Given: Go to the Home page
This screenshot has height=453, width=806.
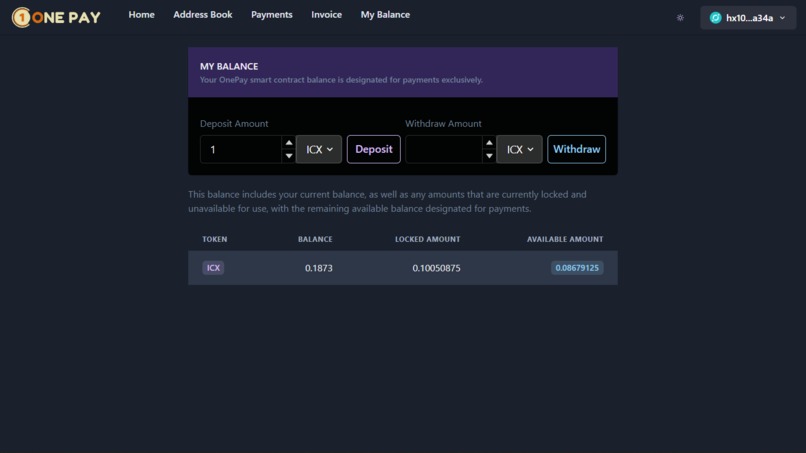Looking at the screenshot, I should (141, 15).
